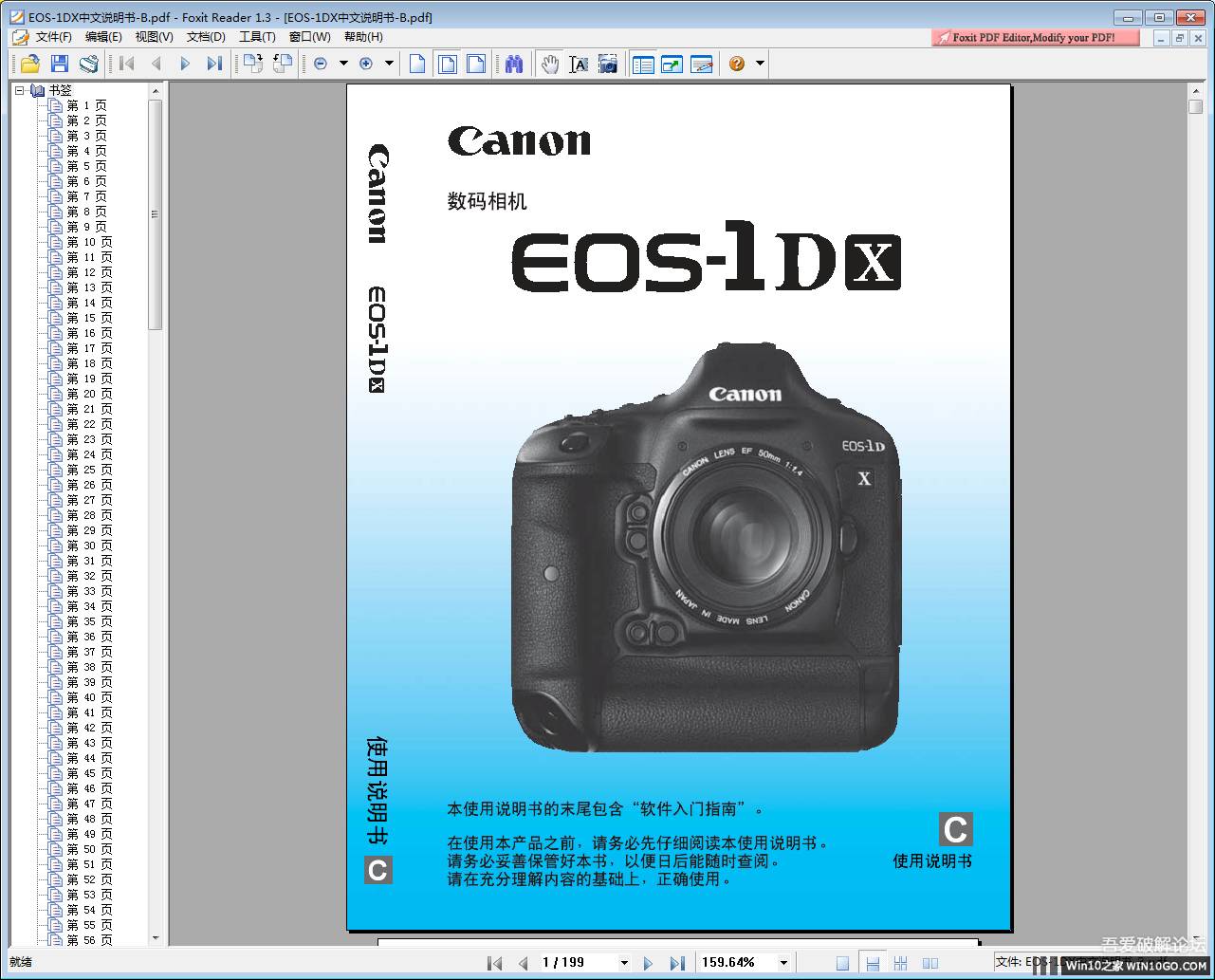Click the bookmarks panel scroll down arrow
This screenshot has width=1215, height=980.
tap(156, 938)
